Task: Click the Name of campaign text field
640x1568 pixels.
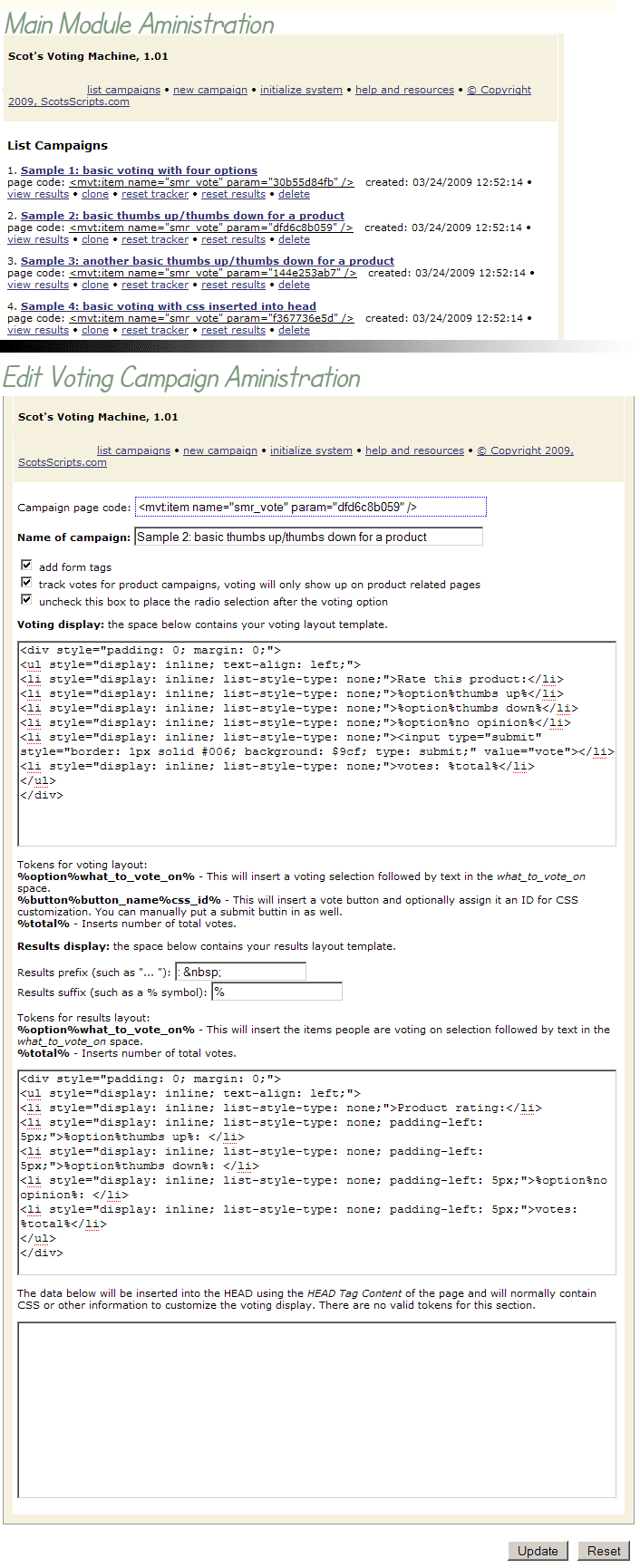Action: coord(308,537)
